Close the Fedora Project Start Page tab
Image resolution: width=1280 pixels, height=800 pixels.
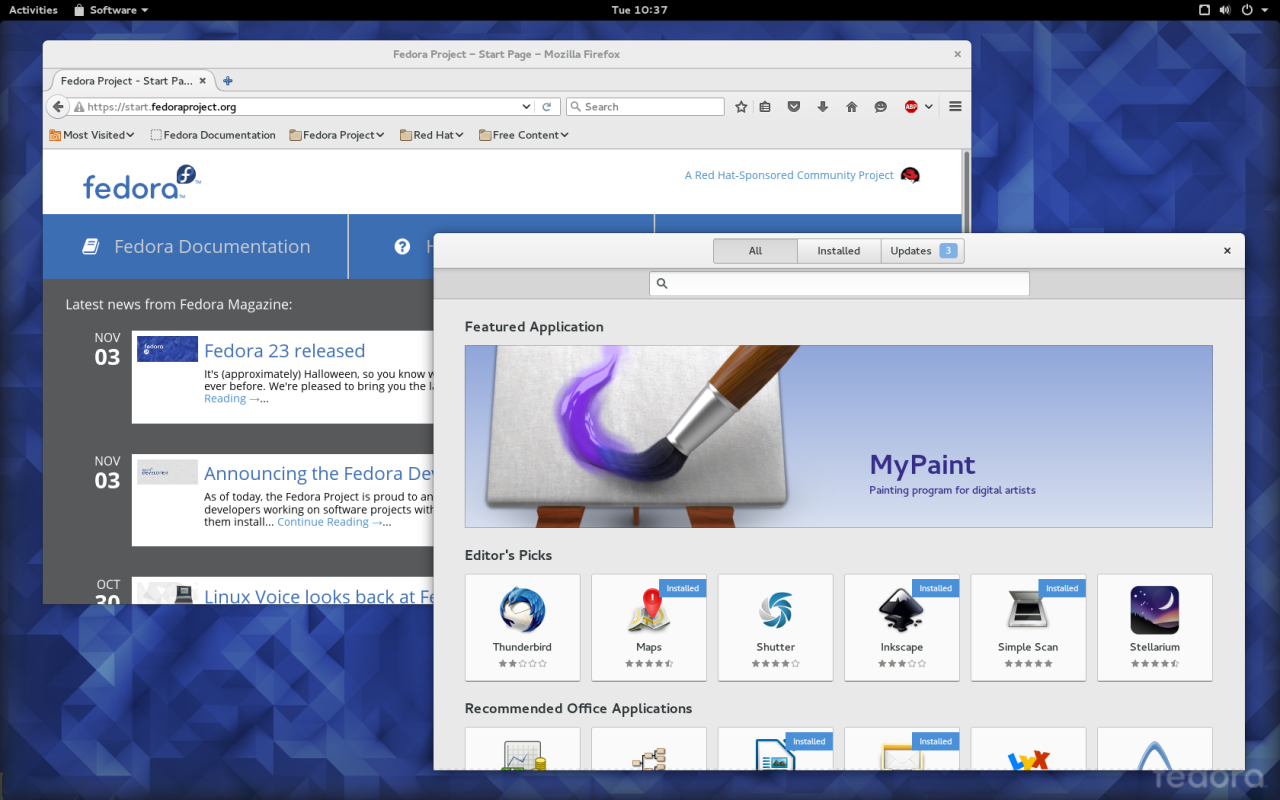coord(203,81)
